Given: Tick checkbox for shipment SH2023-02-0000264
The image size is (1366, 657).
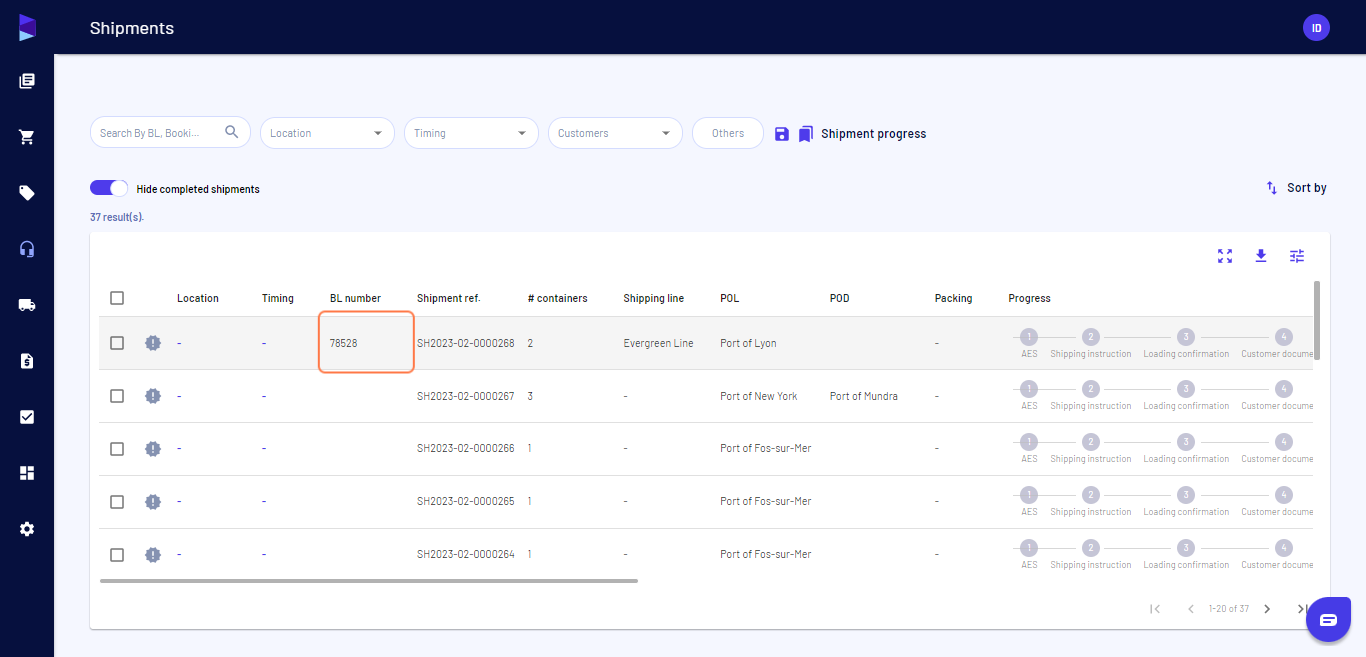Looking at the screenshot, I should [x=117, y=555].
